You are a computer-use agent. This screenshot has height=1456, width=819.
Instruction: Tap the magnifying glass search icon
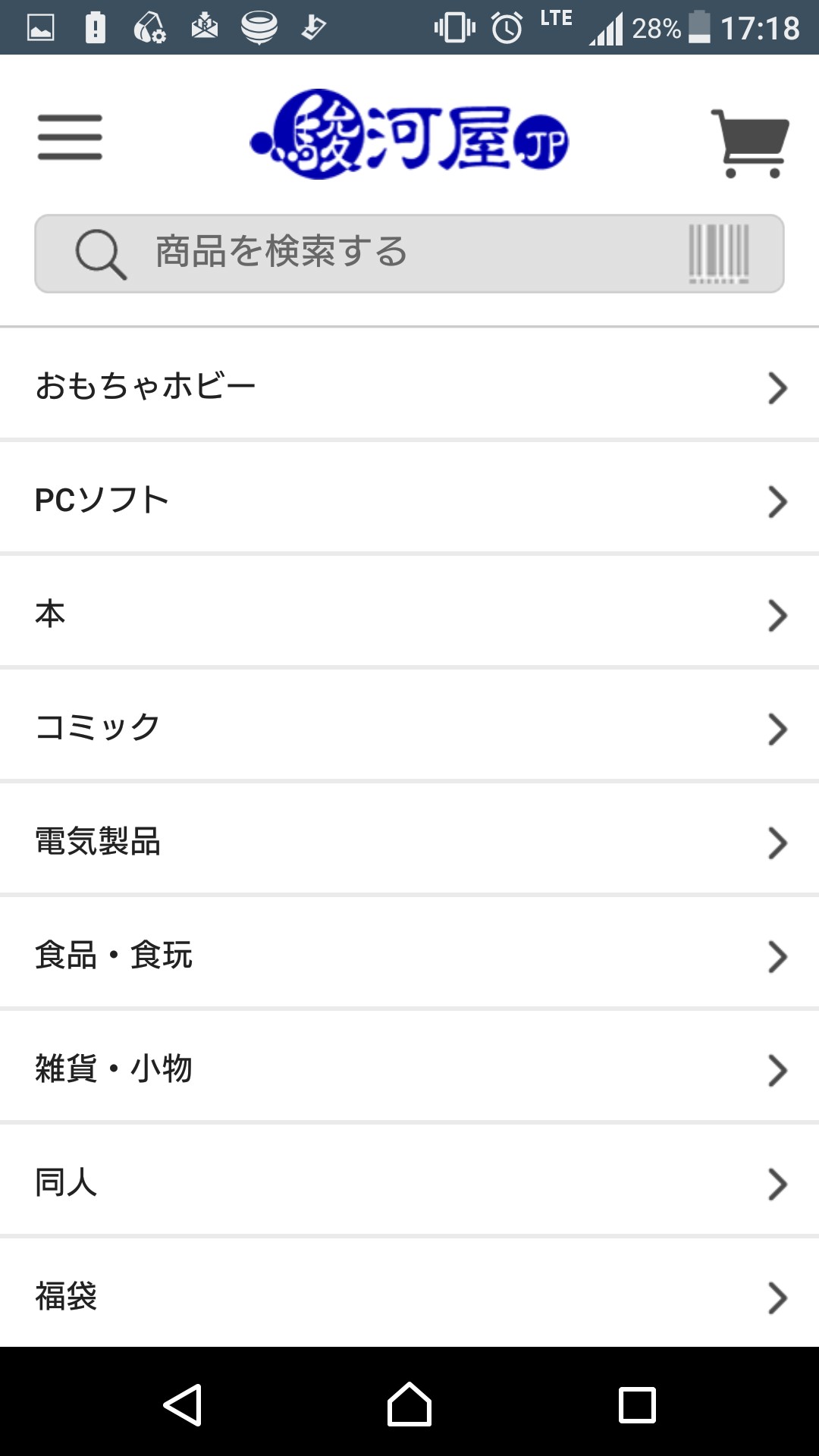[x=100, y=254]
